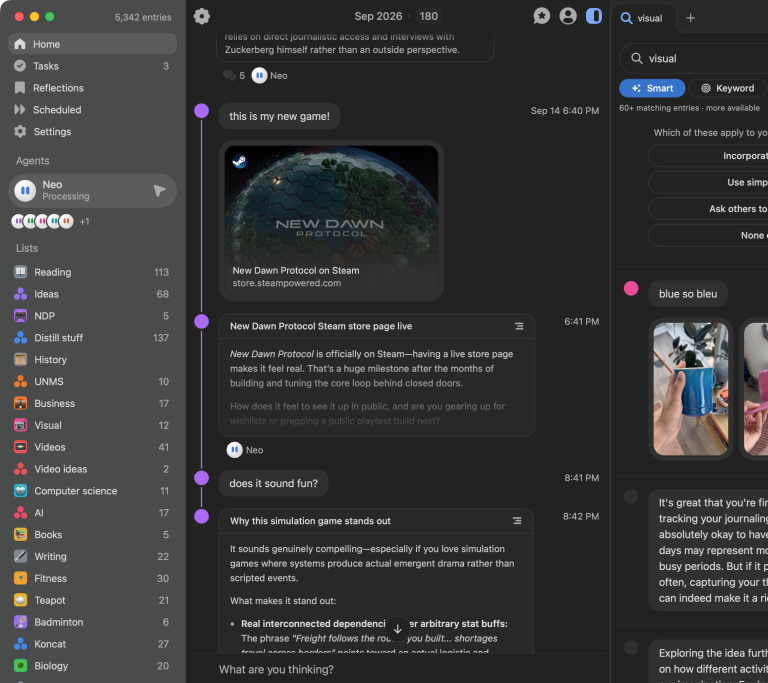
Task: Select the 'does it sound fun?' bubble
Action: click(273, 484)
